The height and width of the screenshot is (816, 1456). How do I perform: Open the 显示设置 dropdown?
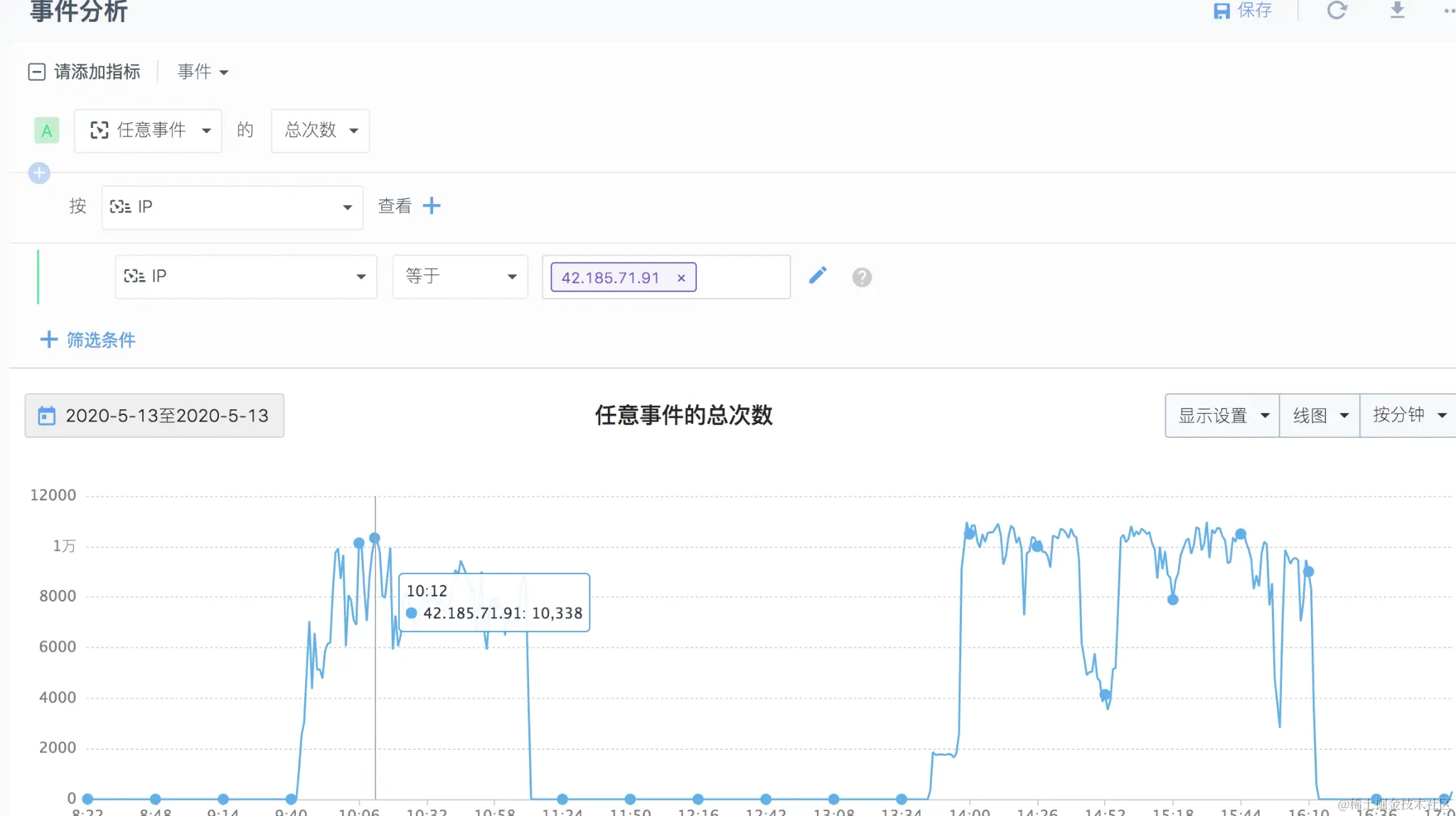[x=1222, y=416]
